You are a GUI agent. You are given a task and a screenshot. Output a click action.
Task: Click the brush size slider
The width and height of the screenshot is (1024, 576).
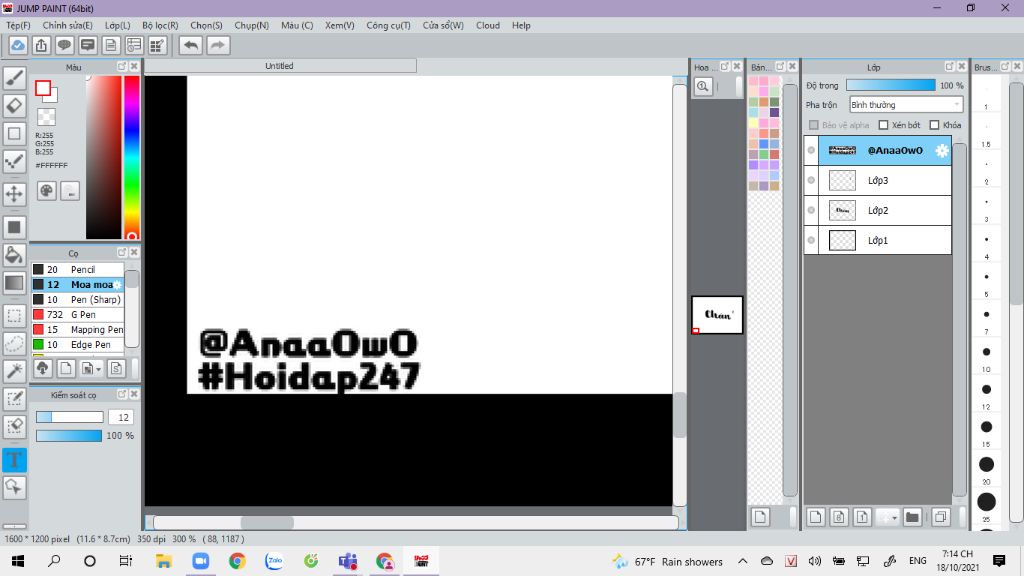click(x=69, y=417)
